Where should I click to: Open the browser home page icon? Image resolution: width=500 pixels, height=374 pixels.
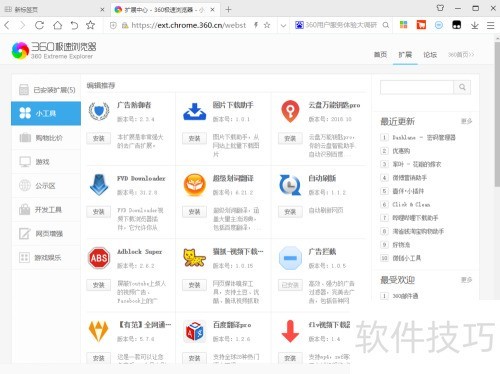pyautogui.click(x=57, y=25)
